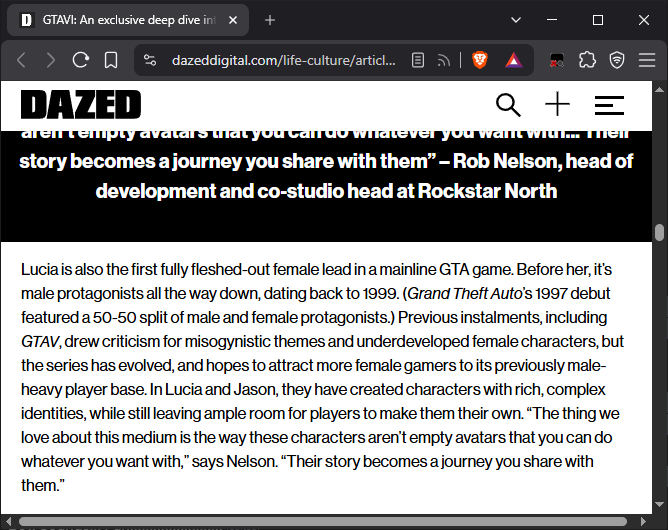Click the scroll right arrow
This screenshot has width=668, height=530.
coord(643,521)
